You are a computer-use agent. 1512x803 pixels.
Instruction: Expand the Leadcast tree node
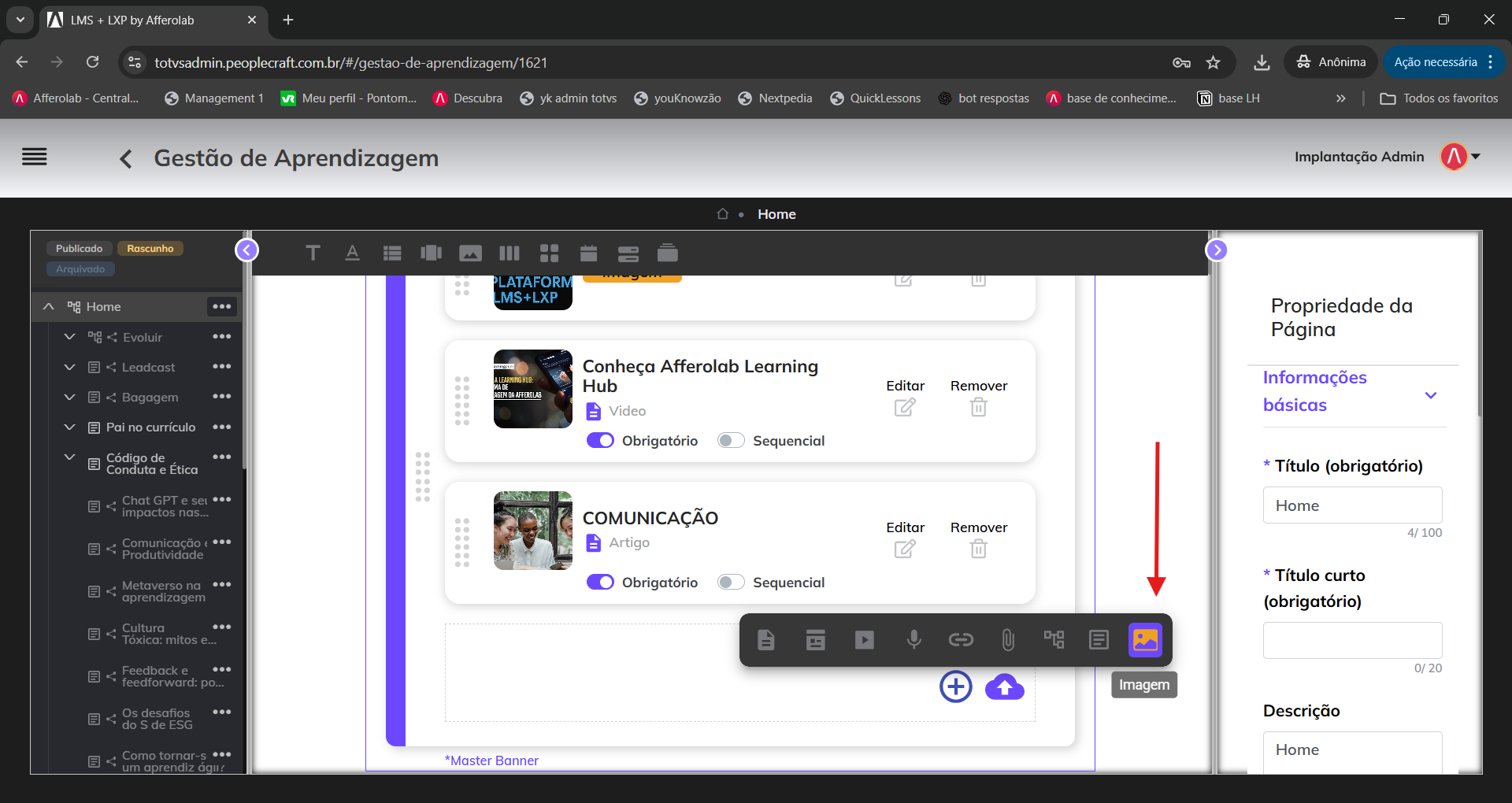[x=69, y=367]
